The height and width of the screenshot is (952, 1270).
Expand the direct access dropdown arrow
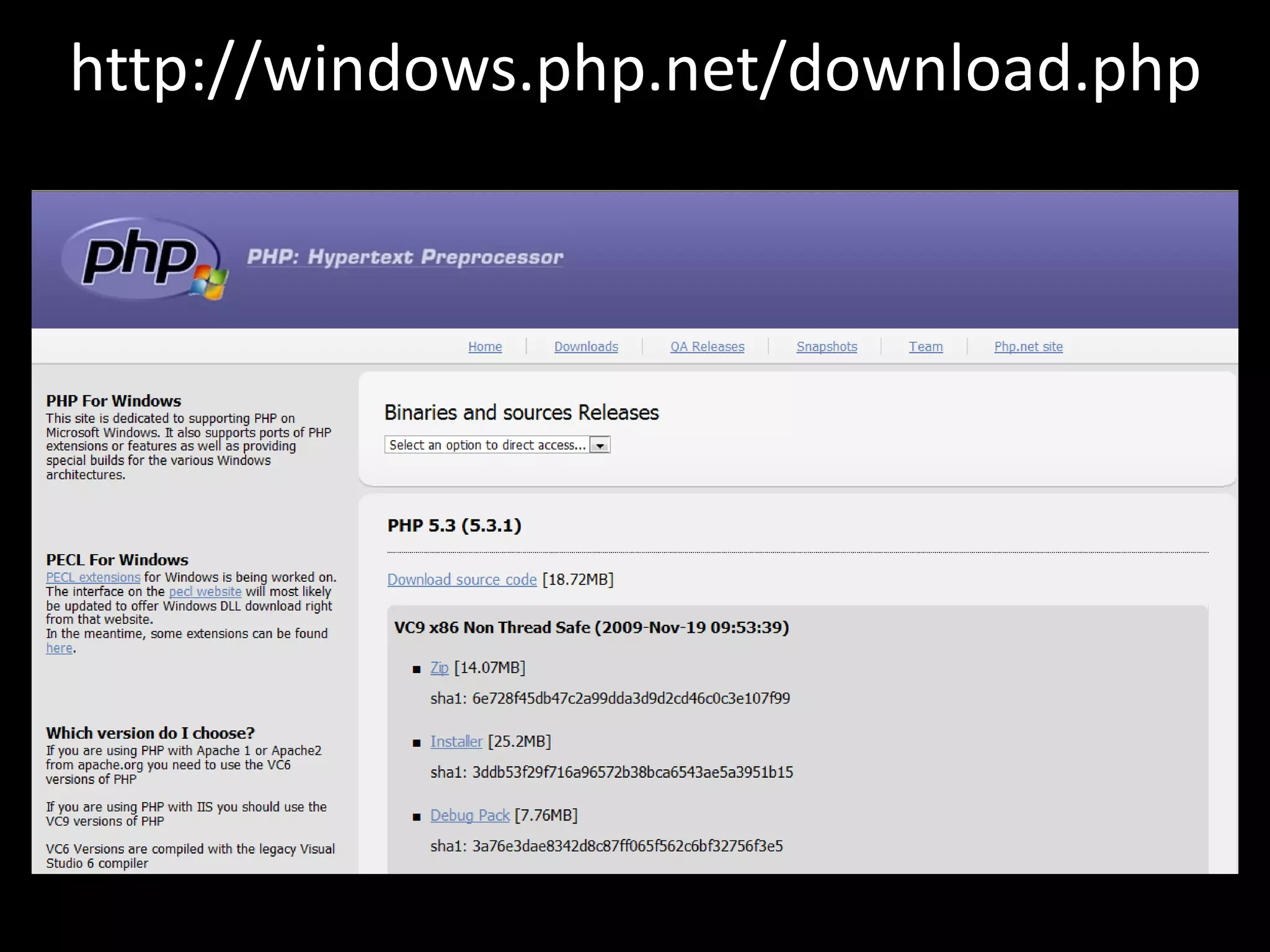pos(600,445)
